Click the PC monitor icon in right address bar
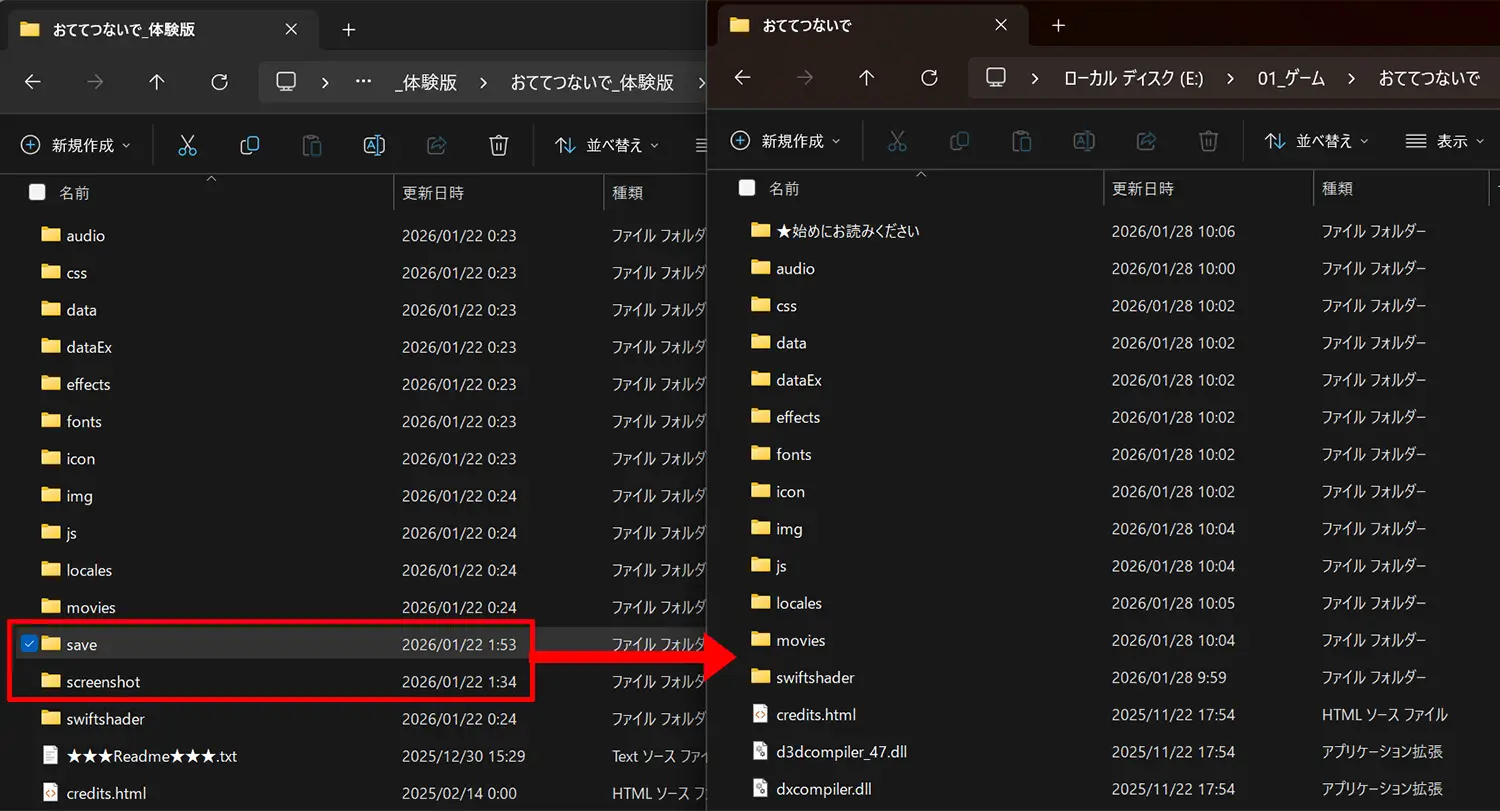1500x811 pixels. click(995, 78)
